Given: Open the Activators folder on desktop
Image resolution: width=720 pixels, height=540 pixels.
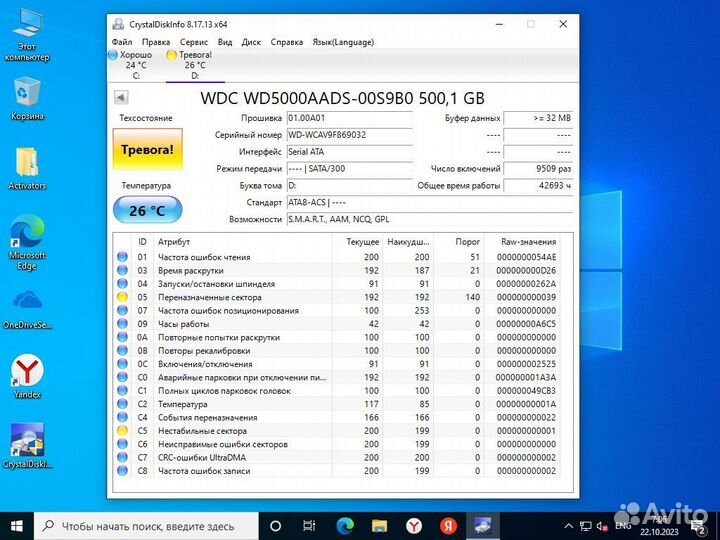Looking at the screenshot, I should coord(27,168).
